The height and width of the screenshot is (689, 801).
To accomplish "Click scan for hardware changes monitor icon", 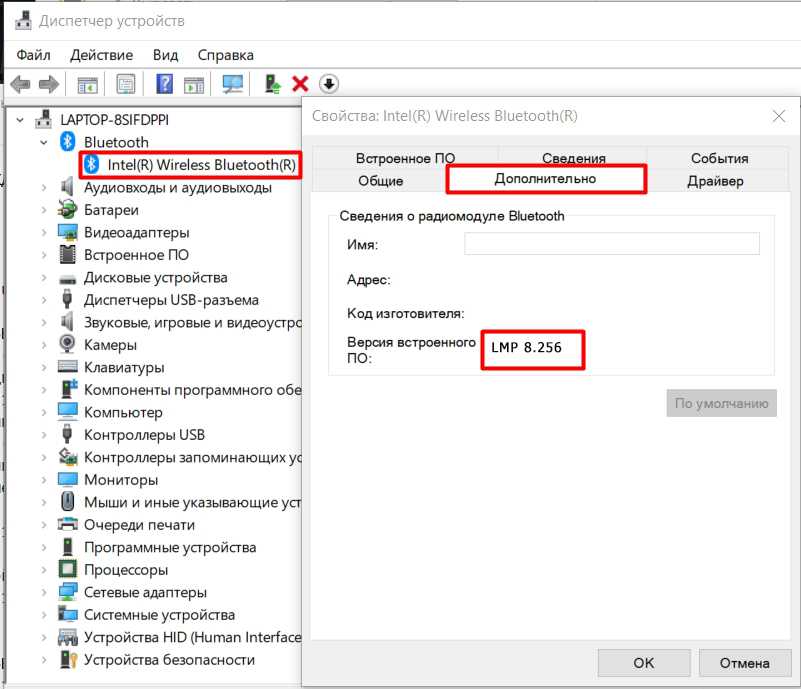I will click(x=233, y=85).
